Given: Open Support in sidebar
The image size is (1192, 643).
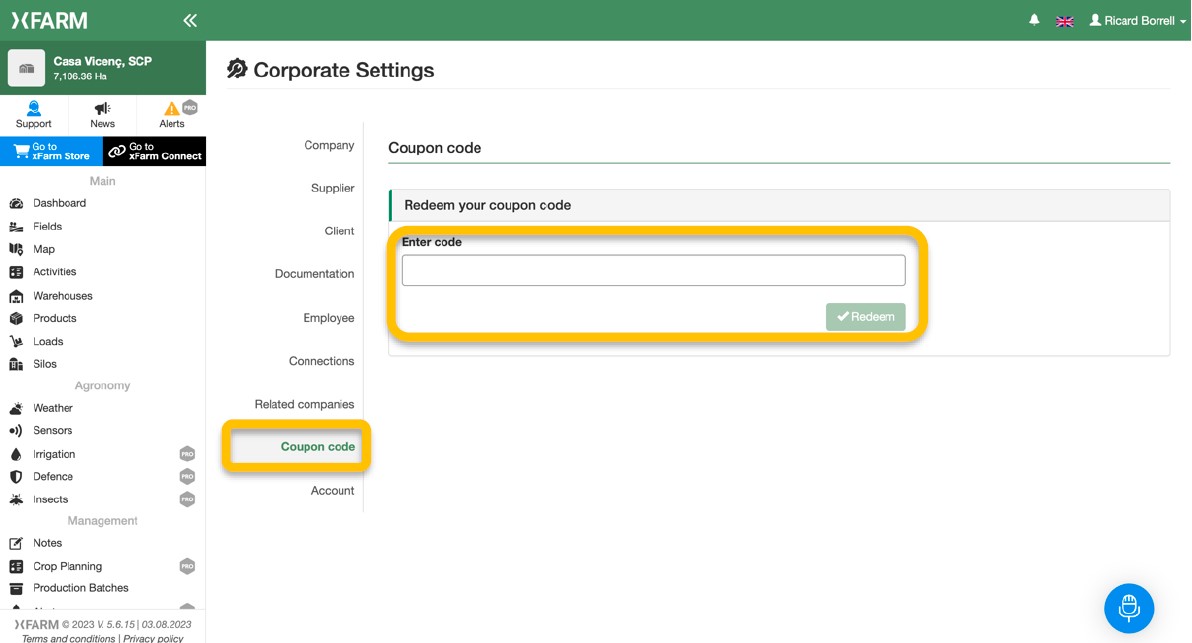Looking at the screenshot, I should tap(33, 115).
